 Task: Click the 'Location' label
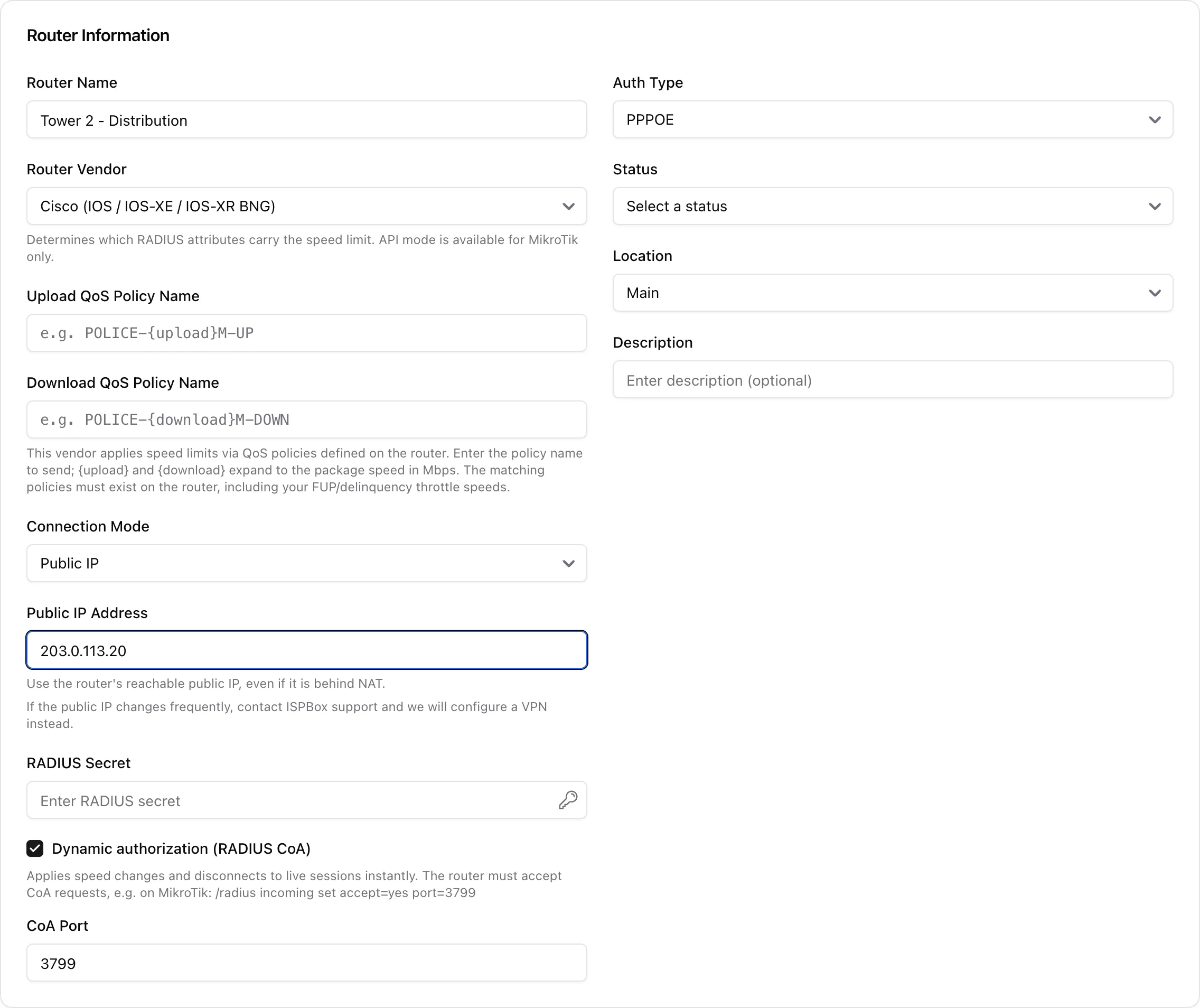click(x=642, y=256)
